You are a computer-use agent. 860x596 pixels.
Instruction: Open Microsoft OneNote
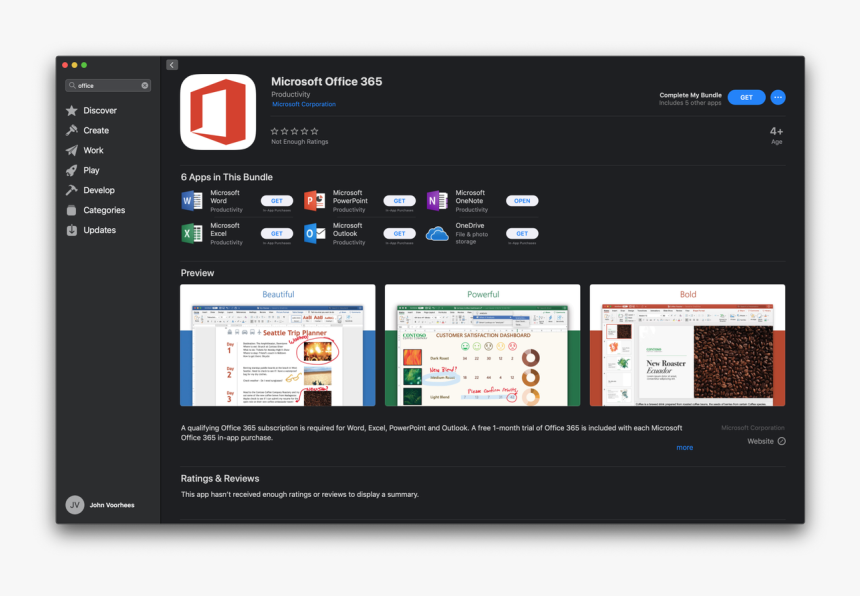[x=522, y=201]
